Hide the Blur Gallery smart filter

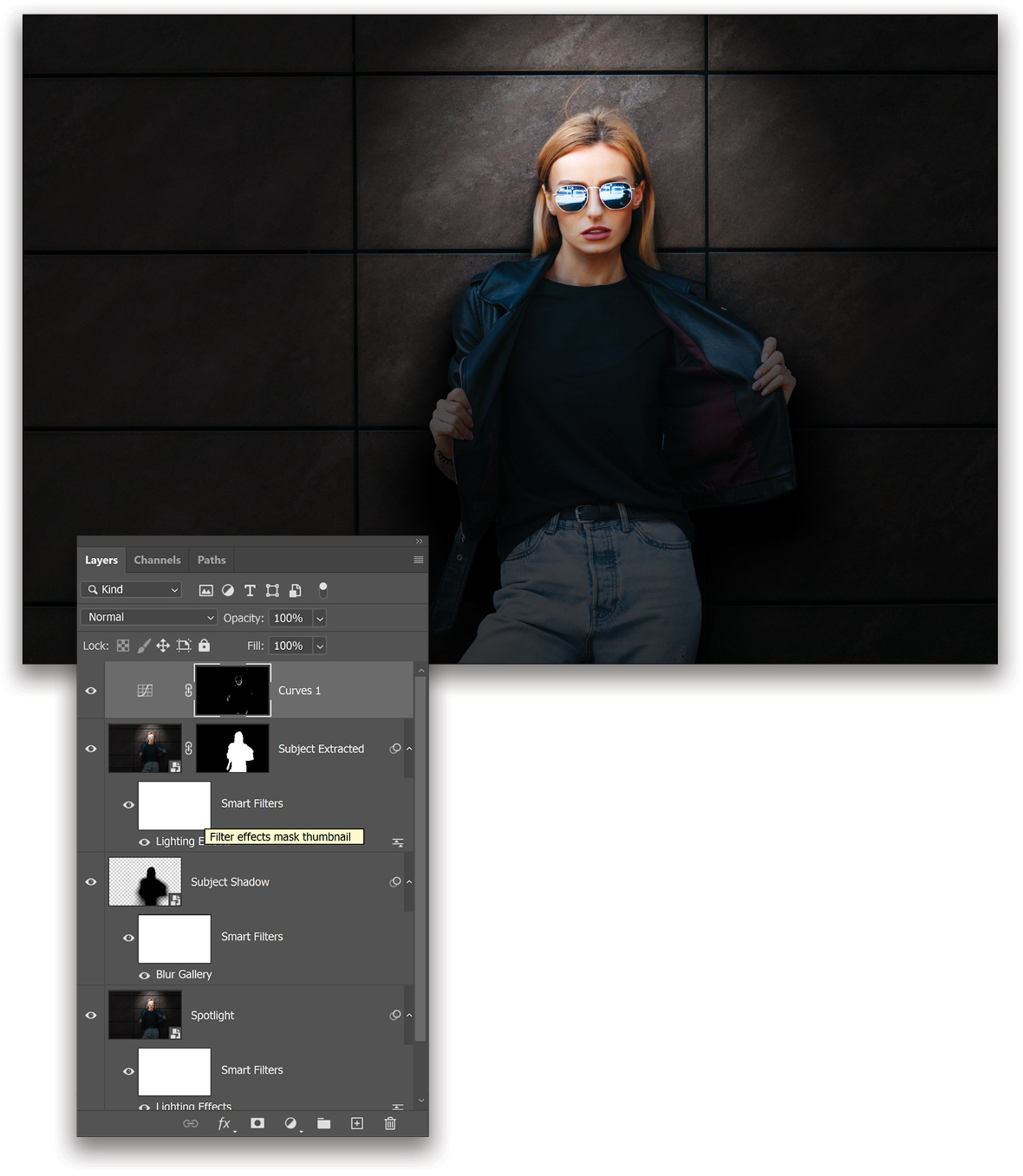click(144, 974)
